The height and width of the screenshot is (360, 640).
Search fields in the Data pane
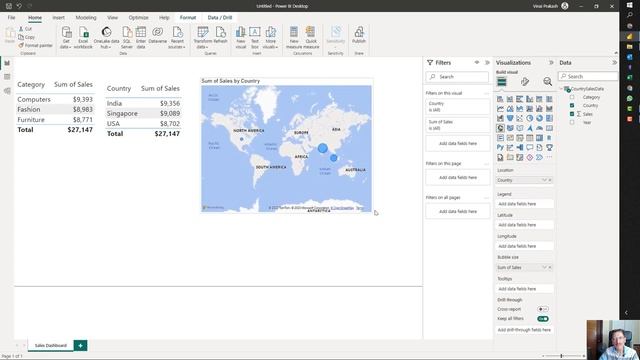pyautogui.click(x=588, y=76)
